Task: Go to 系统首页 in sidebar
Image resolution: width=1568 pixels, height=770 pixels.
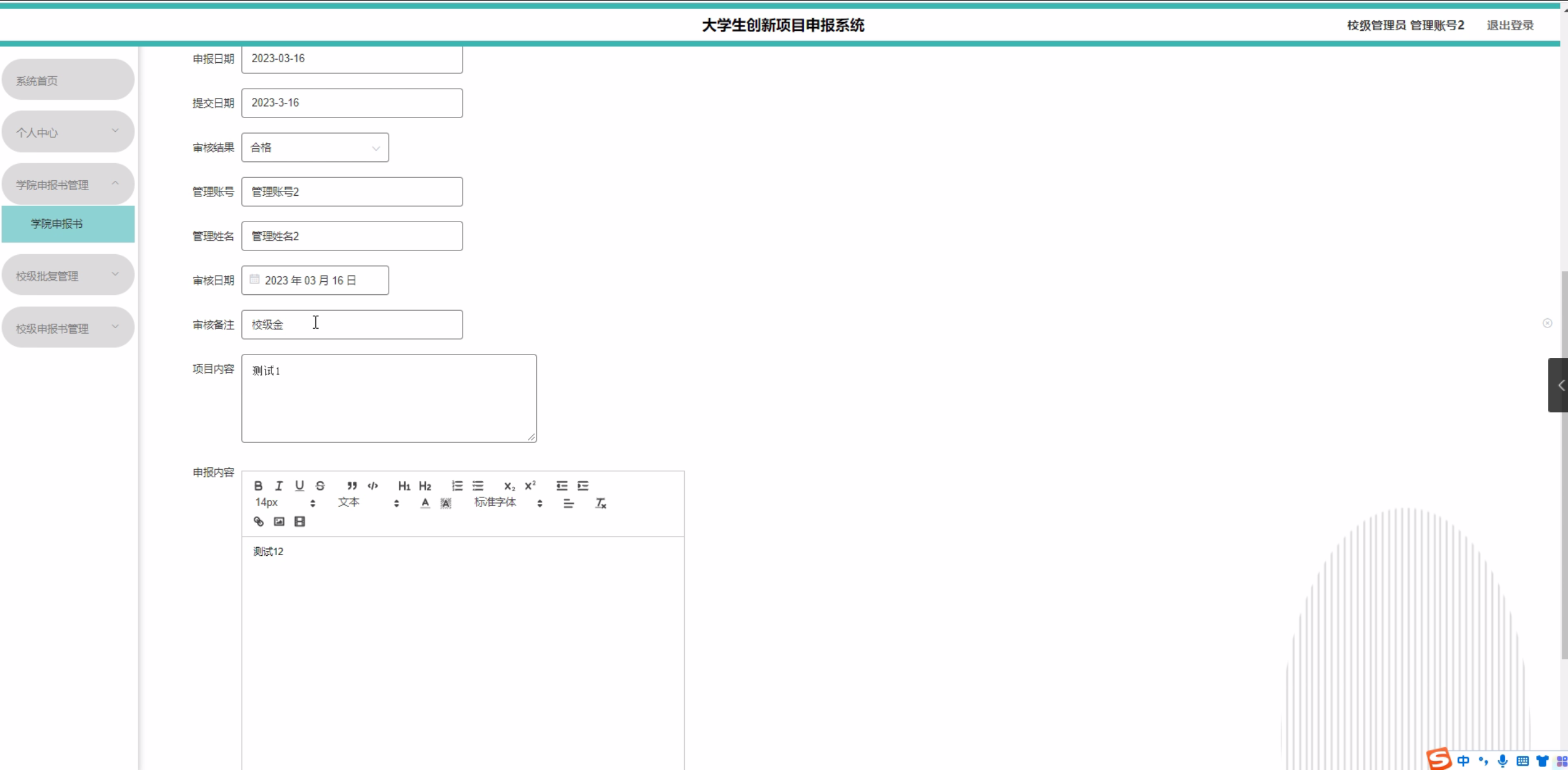Action: 68,81
